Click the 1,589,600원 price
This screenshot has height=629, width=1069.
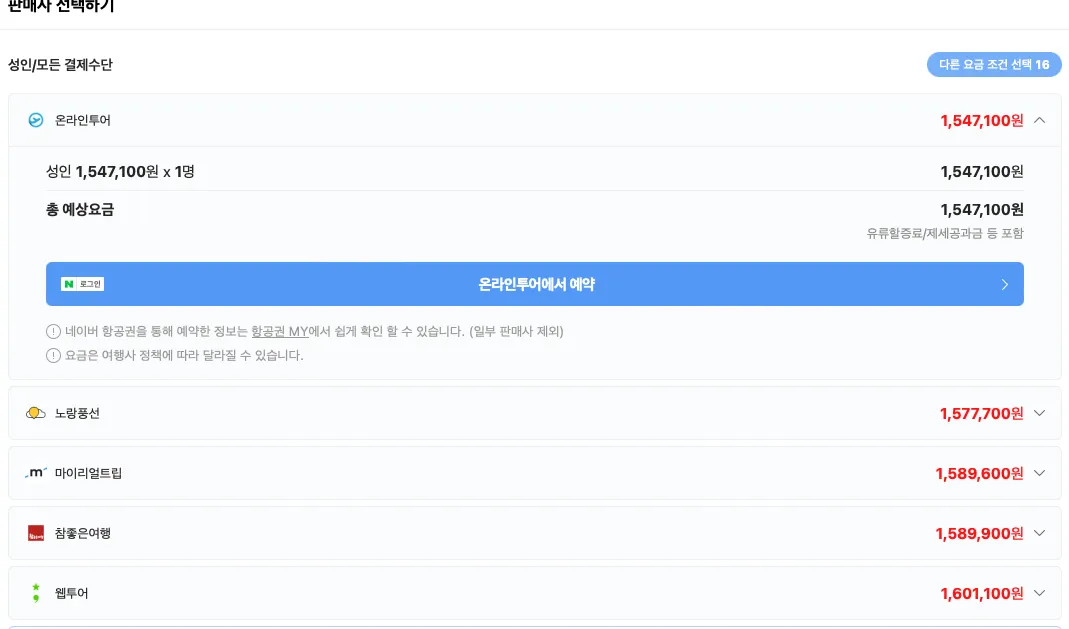click(x=979, y=474)
